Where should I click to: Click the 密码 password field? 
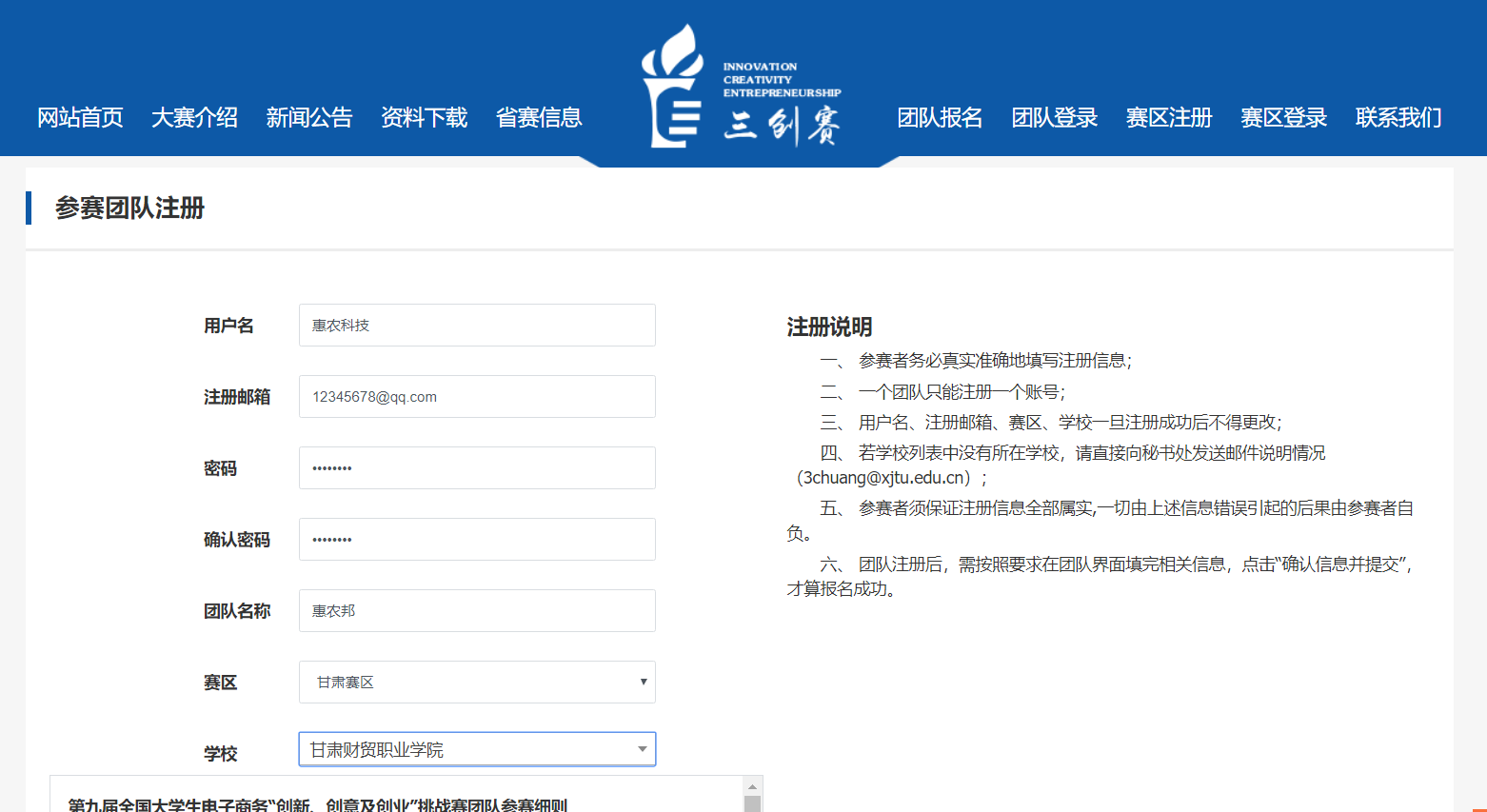(x=477, y=468)
